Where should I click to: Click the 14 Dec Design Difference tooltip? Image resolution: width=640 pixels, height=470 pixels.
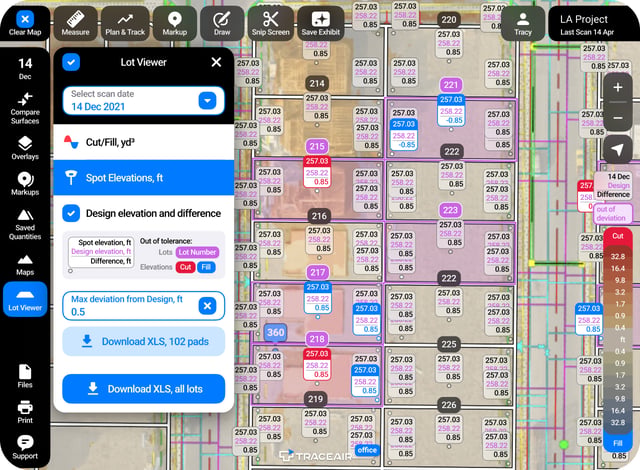(613, 186)
